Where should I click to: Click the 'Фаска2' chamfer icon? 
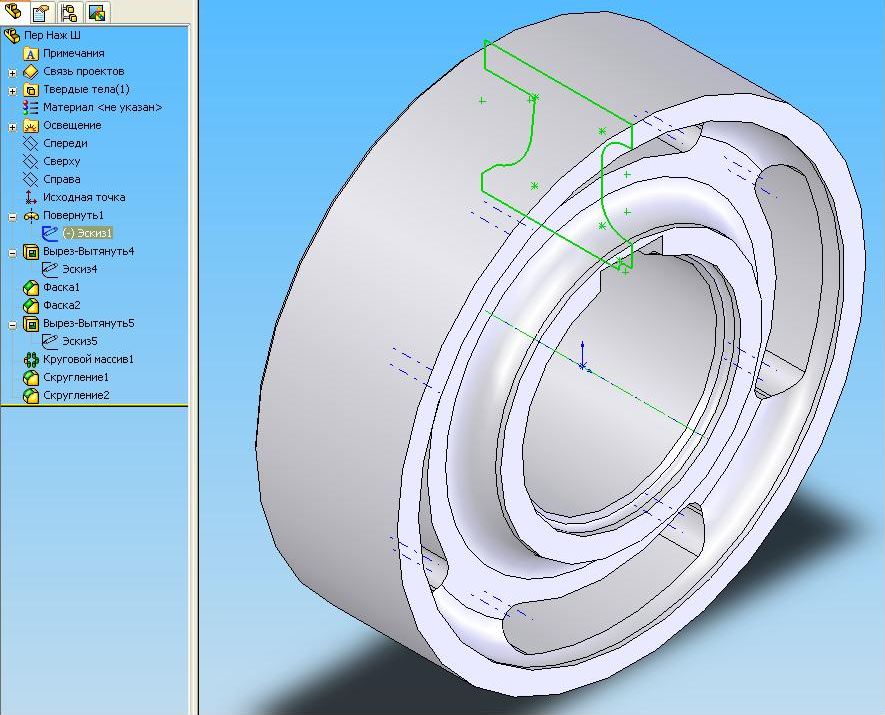[x=30, y=306]
